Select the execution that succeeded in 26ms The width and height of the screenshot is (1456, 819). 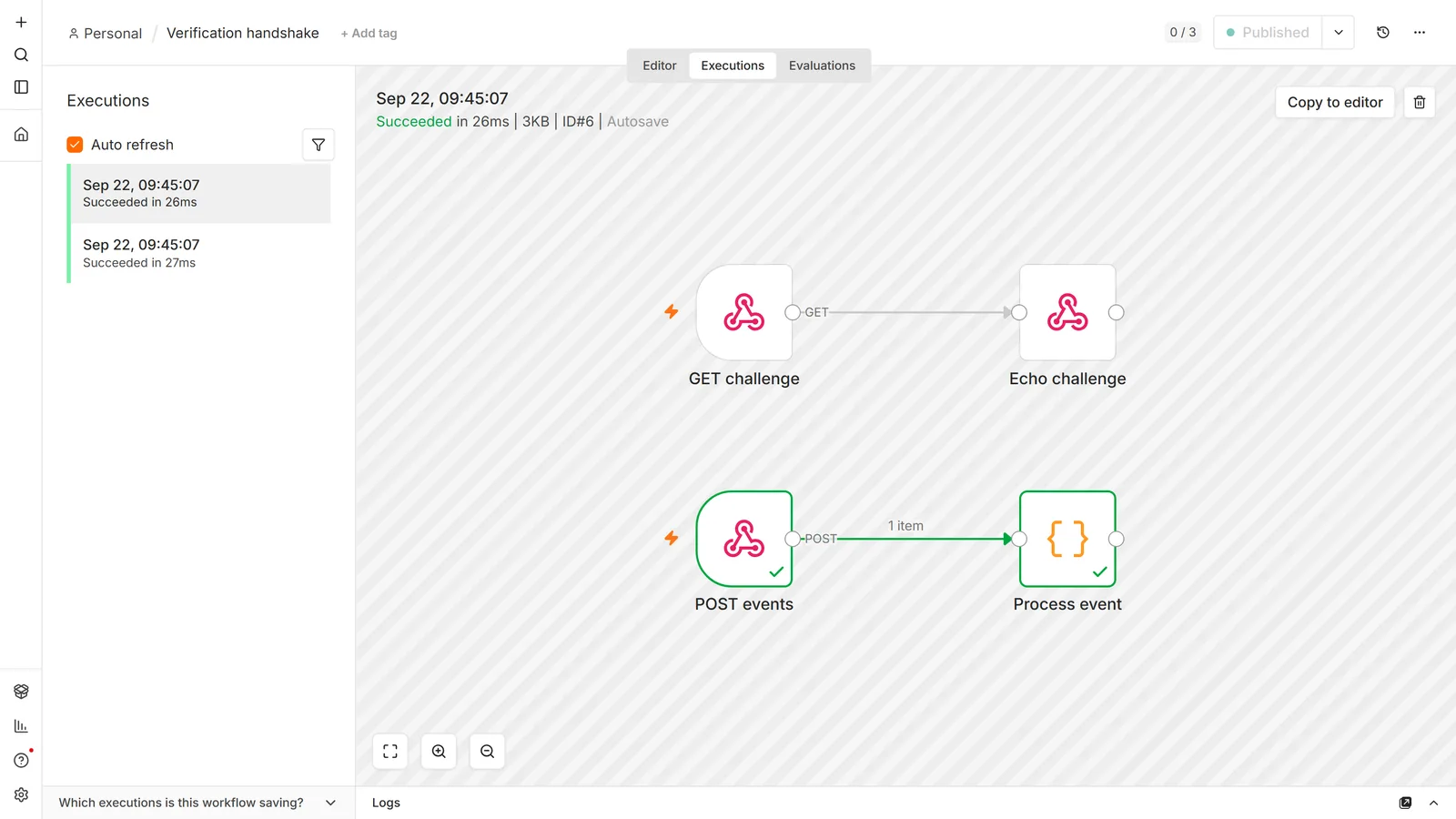(x=200, y=193)
